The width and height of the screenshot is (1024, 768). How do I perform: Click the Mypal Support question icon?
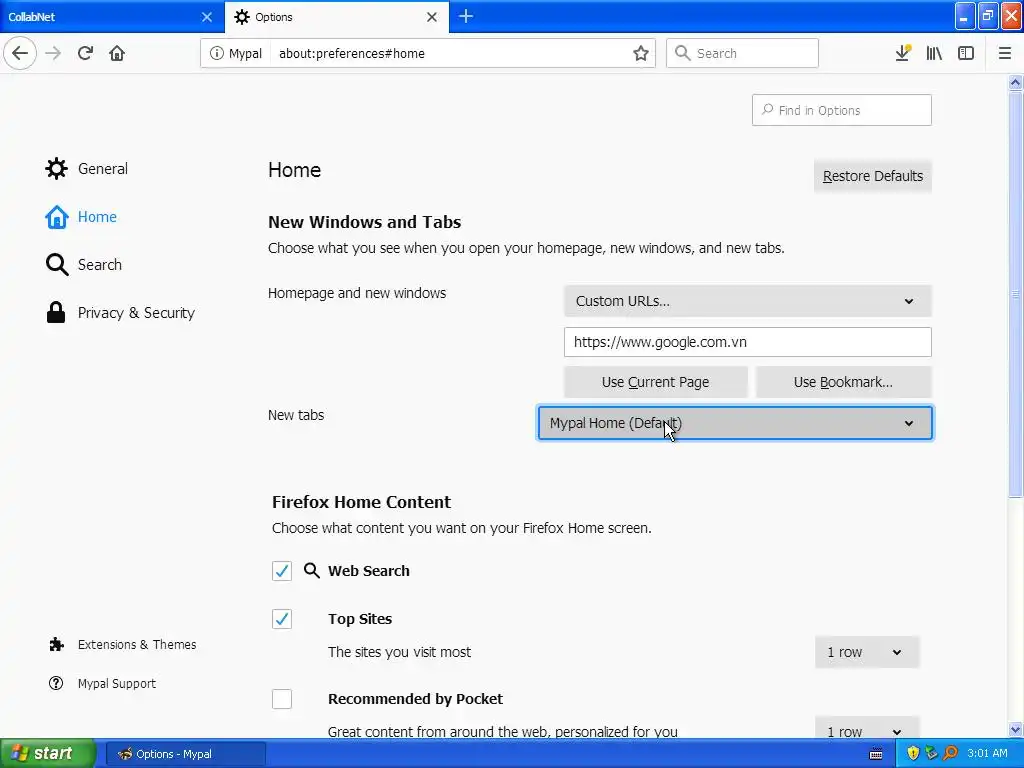pos(56,683)
